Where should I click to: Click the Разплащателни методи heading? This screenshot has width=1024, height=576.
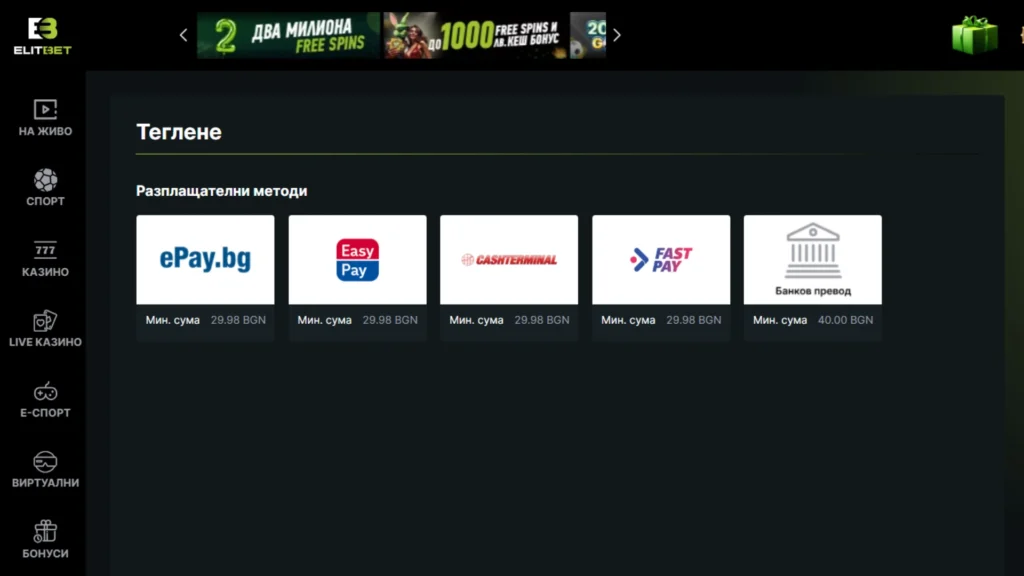click(221, 191)
